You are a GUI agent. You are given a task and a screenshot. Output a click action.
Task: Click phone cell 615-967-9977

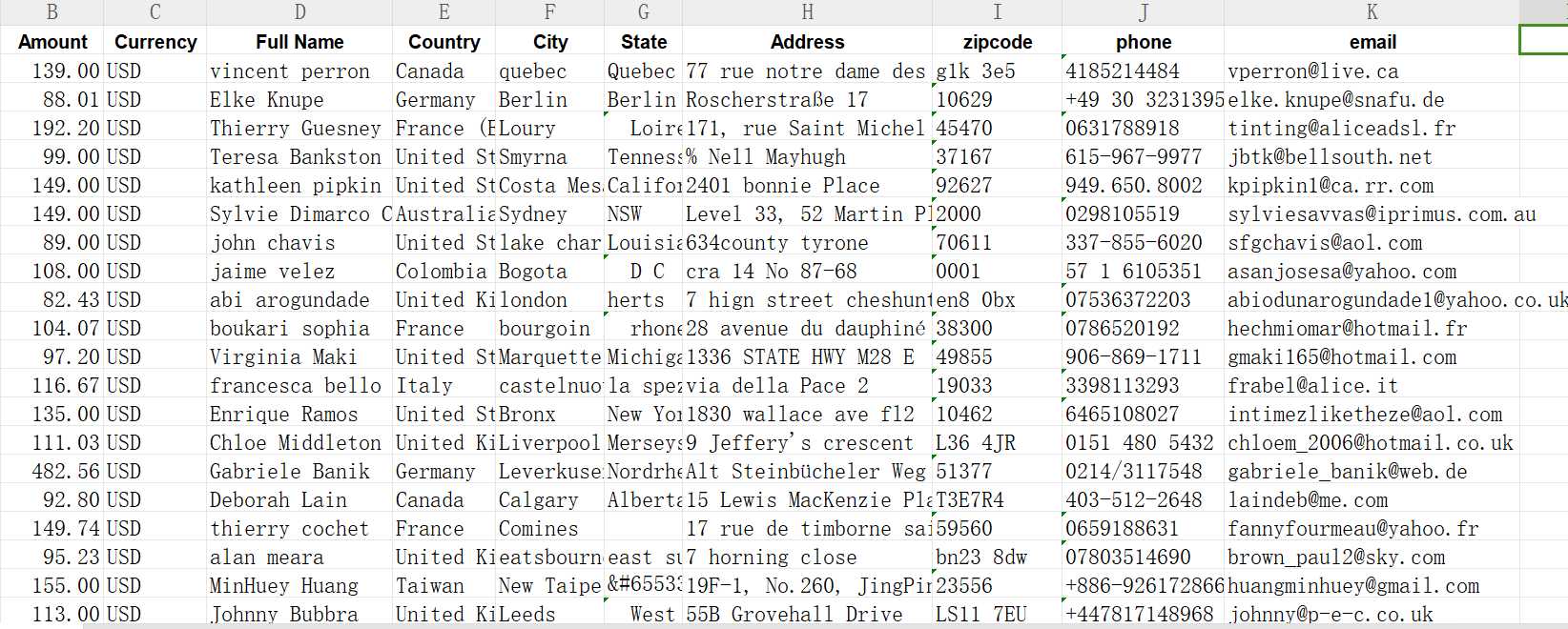(1143, 156)
